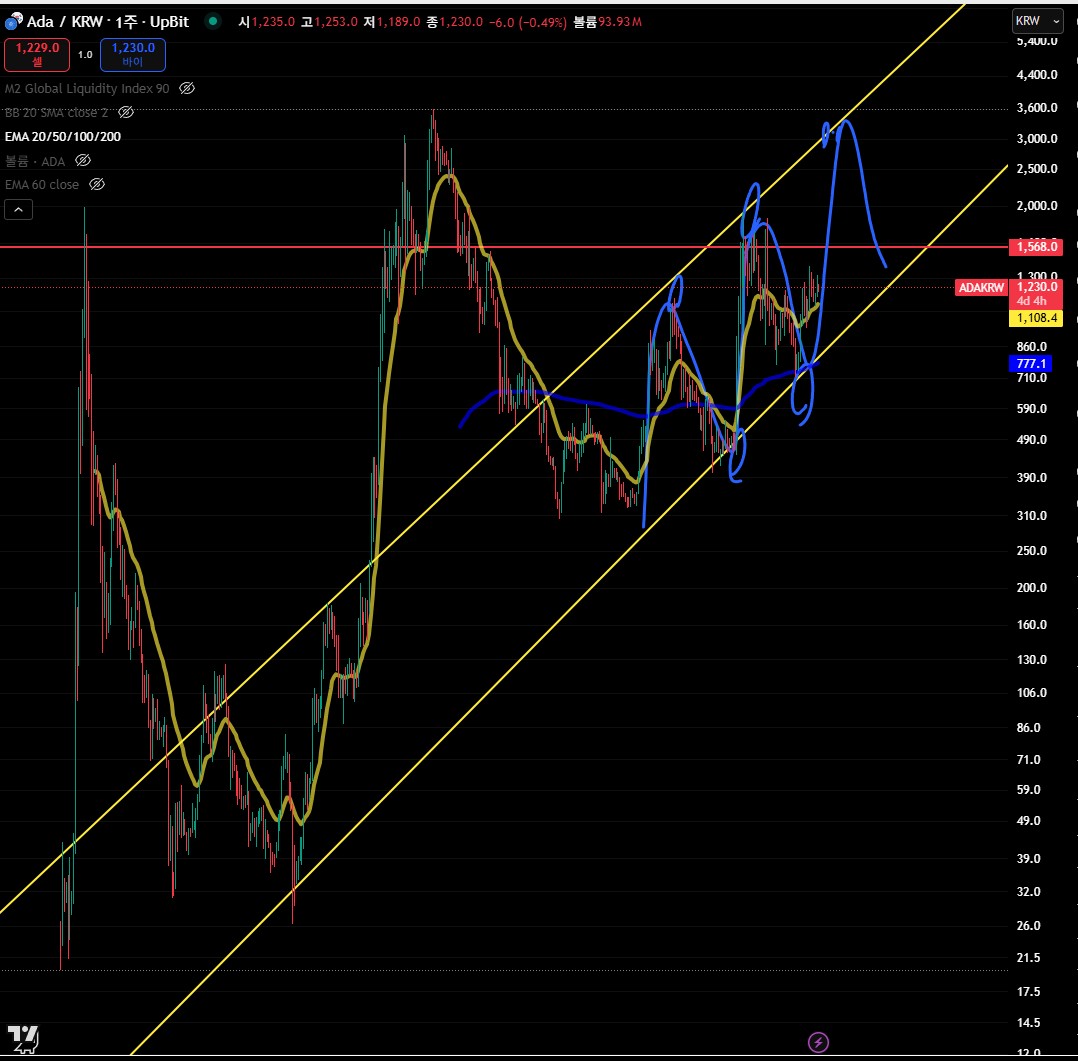Open the KRW currency dropdown
Viewport: 1078px width, 1061px height.
(x=1037, y=21)
